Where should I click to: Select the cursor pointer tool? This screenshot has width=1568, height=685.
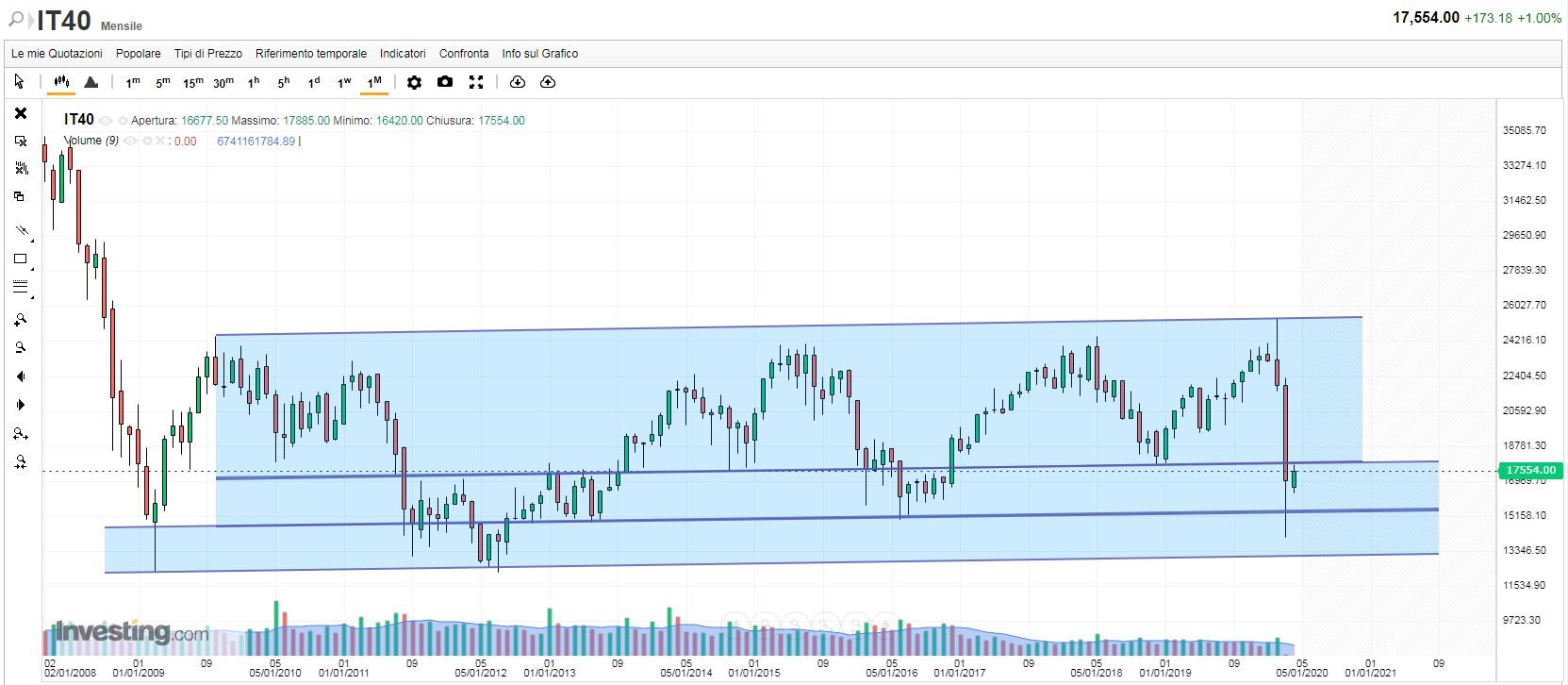[x=20, y=82]
